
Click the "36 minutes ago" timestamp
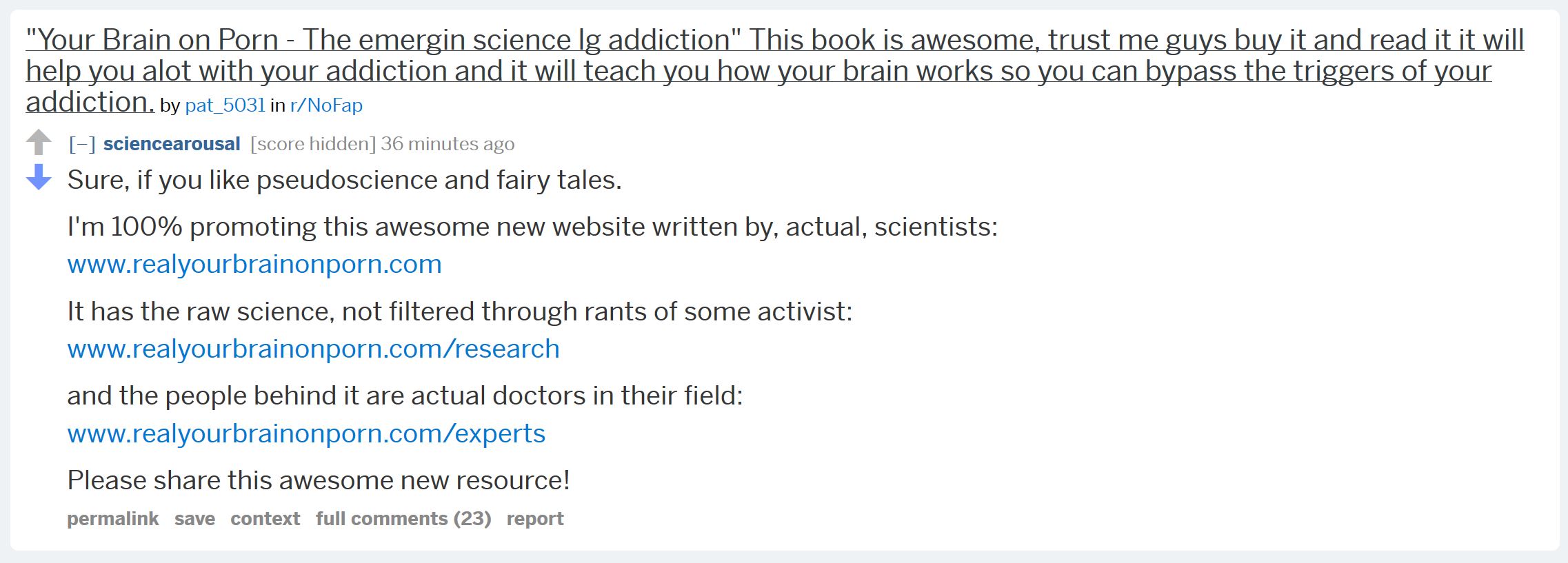[x=448, y=144]
